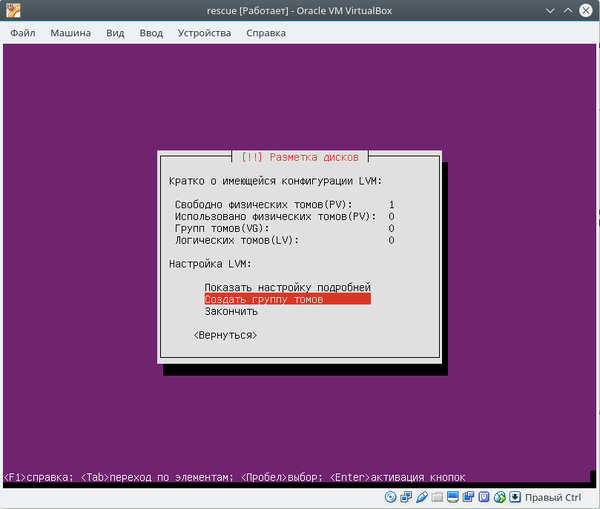The image size is (600, 509).
Task: Click the video capture status icon
Action: coord(468,497)
